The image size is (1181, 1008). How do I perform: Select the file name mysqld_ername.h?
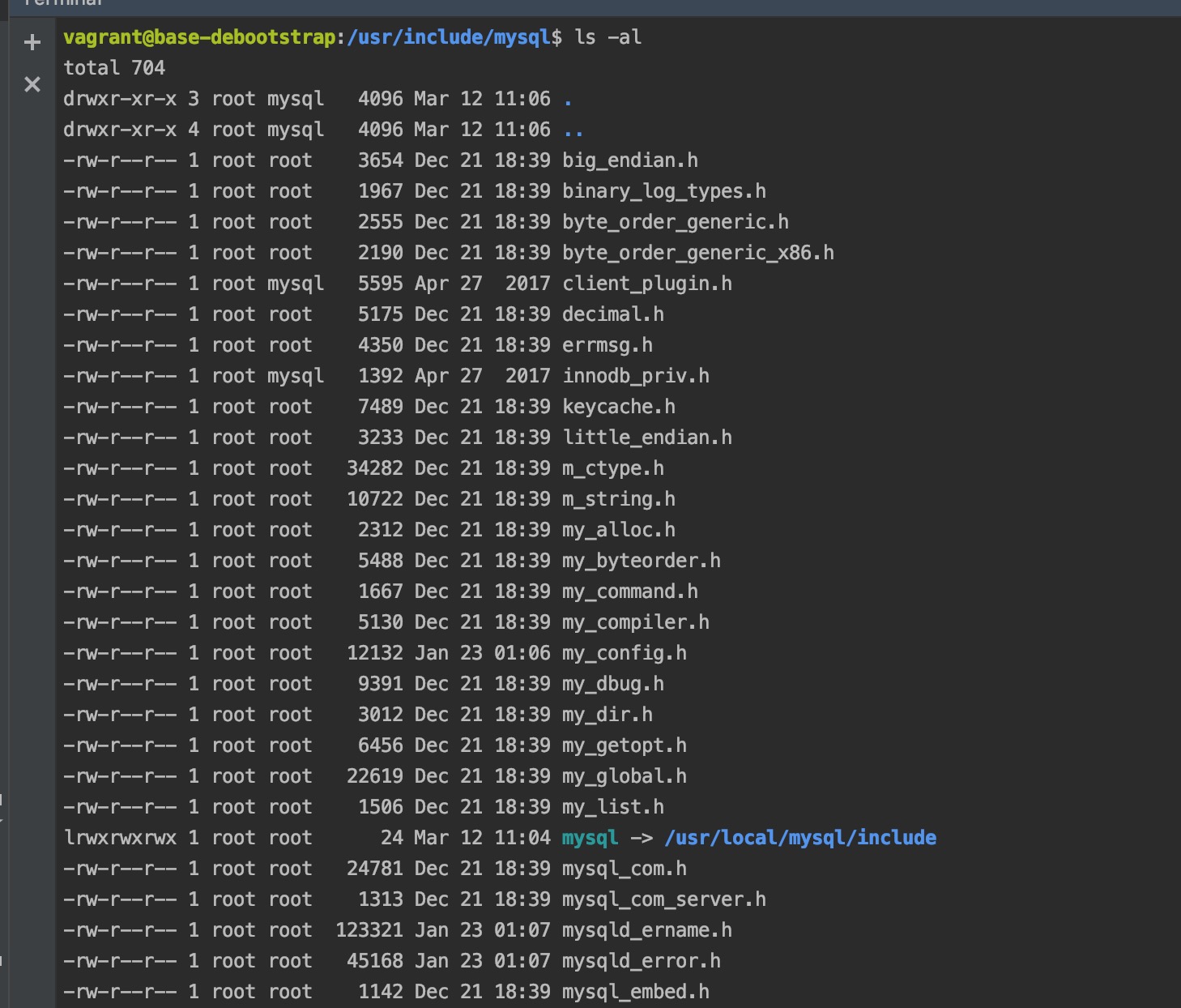click(x=647, y=930)
